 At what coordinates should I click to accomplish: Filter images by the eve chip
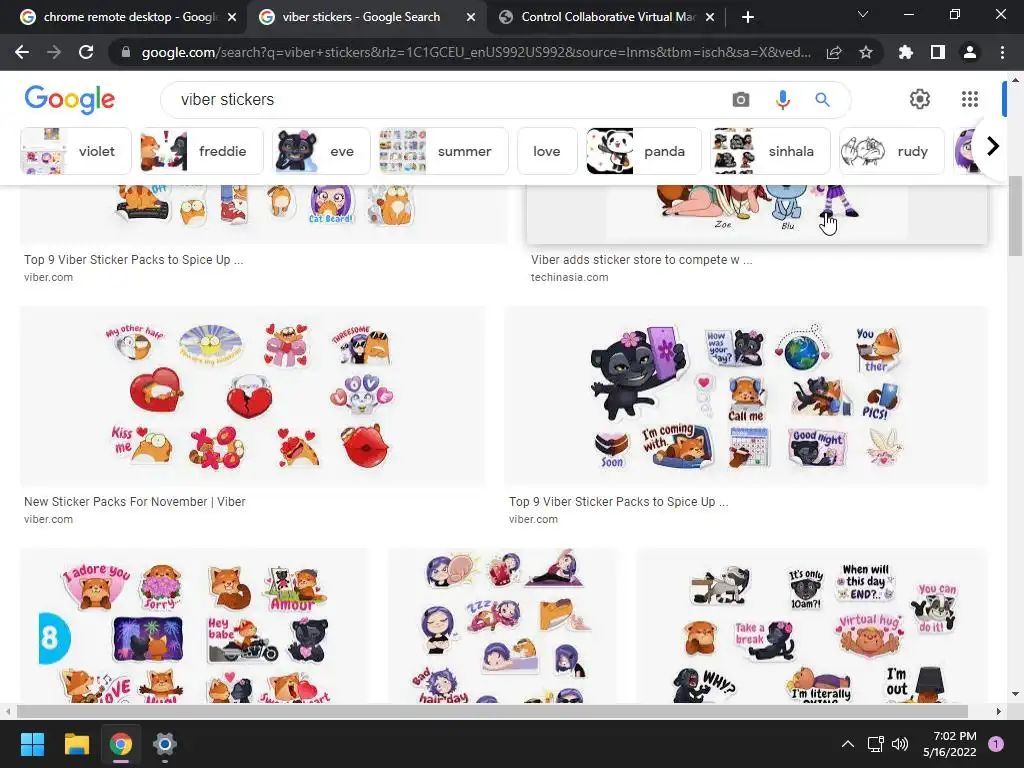coord(321,151)
